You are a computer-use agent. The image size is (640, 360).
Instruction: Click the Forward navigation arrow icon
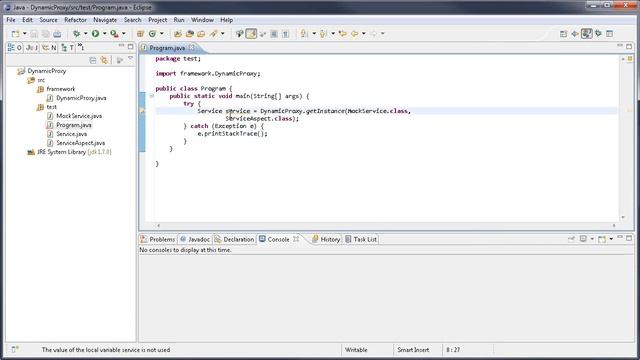coord(373,33)
